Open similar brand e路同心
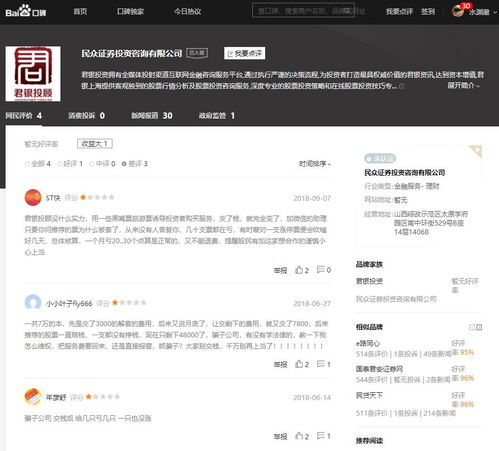Viewport: 499px width, 451px height. [x=368, y=343]
